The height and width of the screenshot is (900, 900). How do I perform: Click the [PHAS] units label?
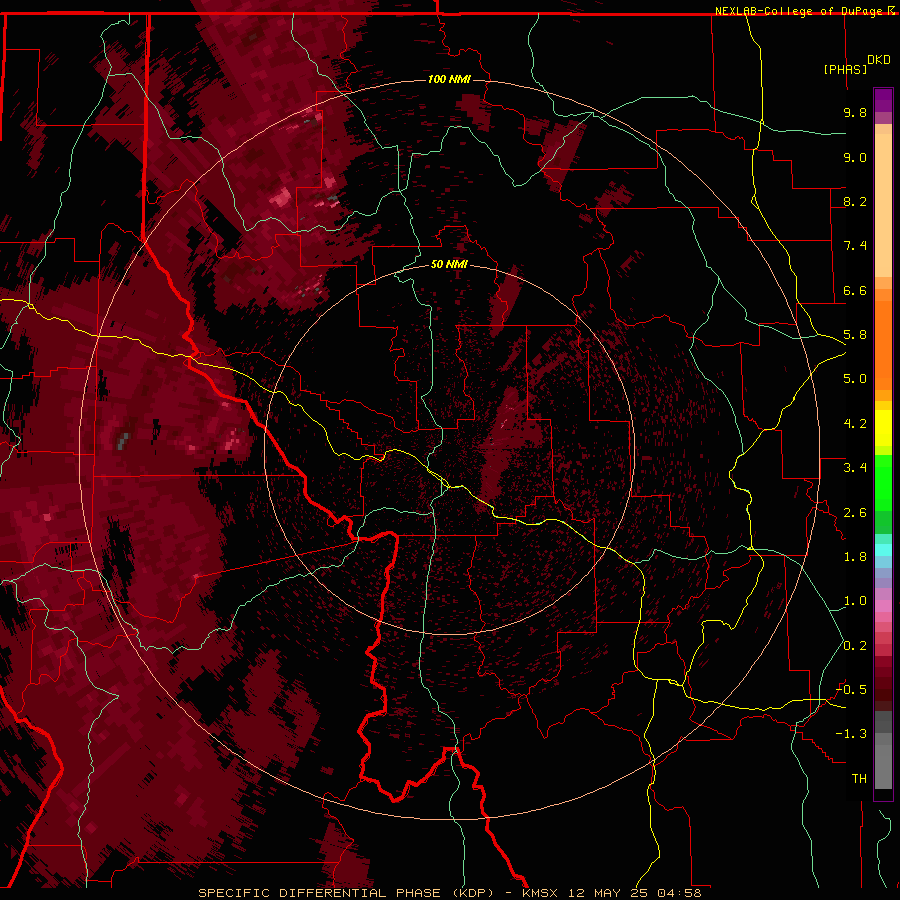tap(845, 69)
